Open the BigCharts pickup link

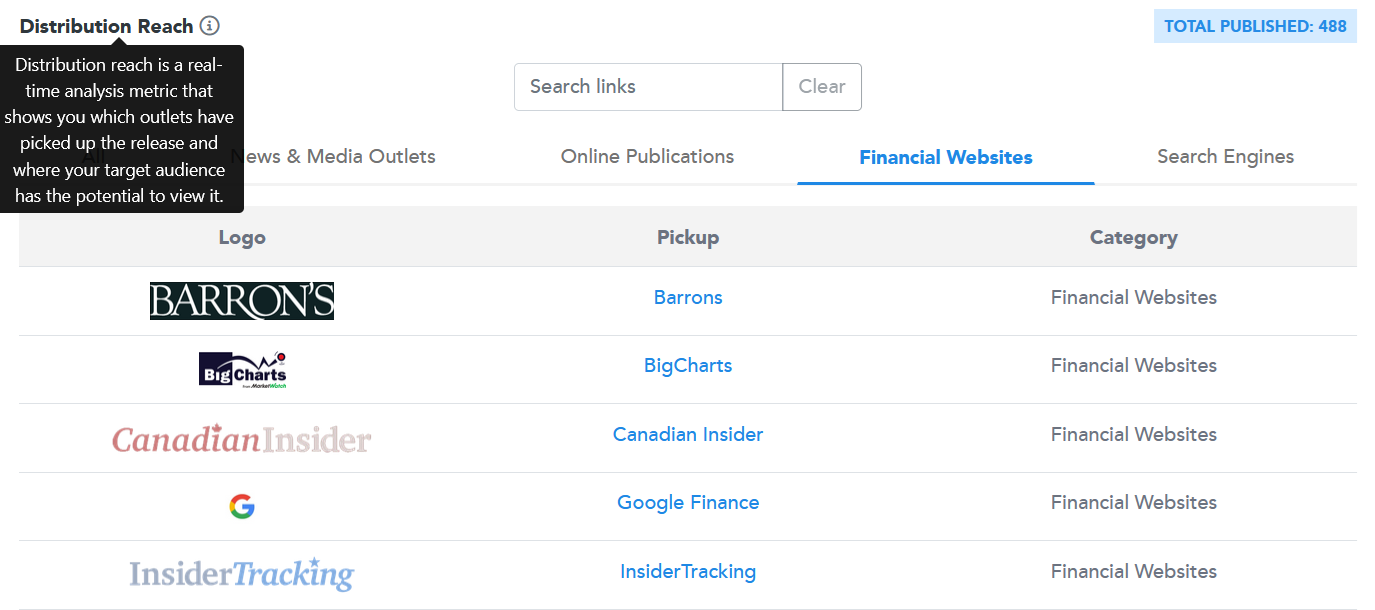point(688,366)
